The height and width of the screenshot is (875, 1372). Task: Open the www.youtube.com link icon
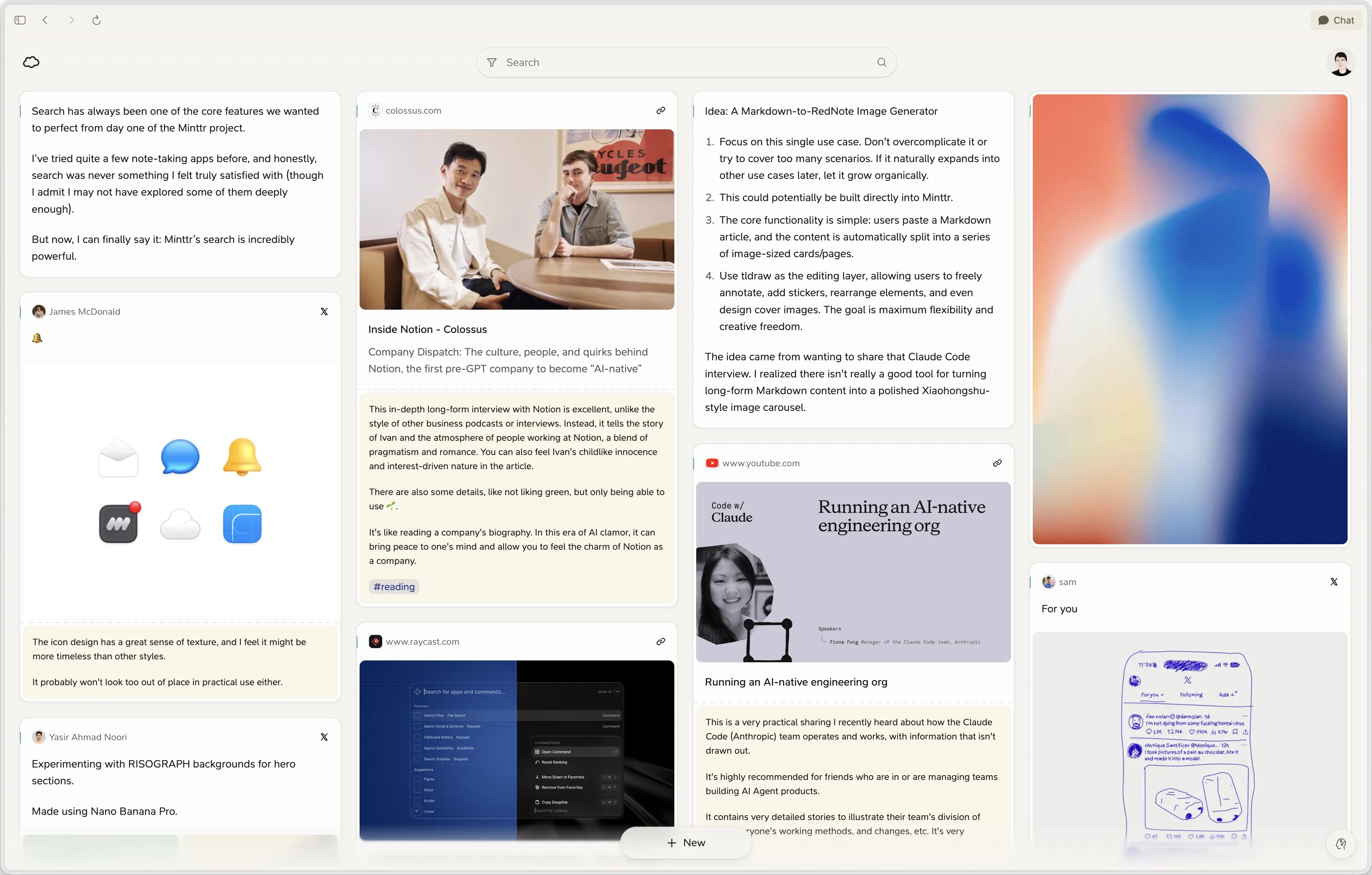pos(997,463)
